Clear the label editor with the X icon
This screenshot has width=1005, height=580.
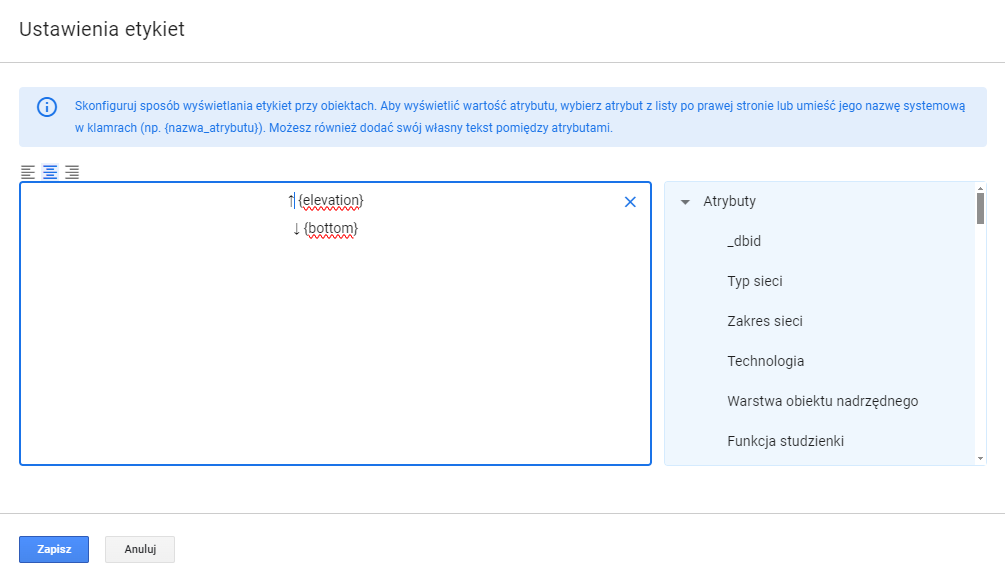tap(630, 202)
